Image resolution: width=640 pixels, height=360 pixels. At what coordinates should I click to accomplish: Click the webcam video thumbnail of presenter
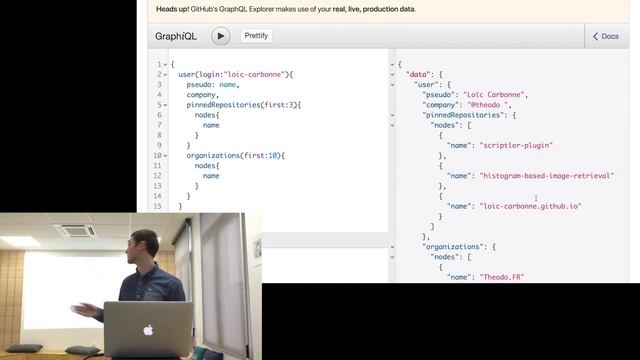click(x=131, y=286)
